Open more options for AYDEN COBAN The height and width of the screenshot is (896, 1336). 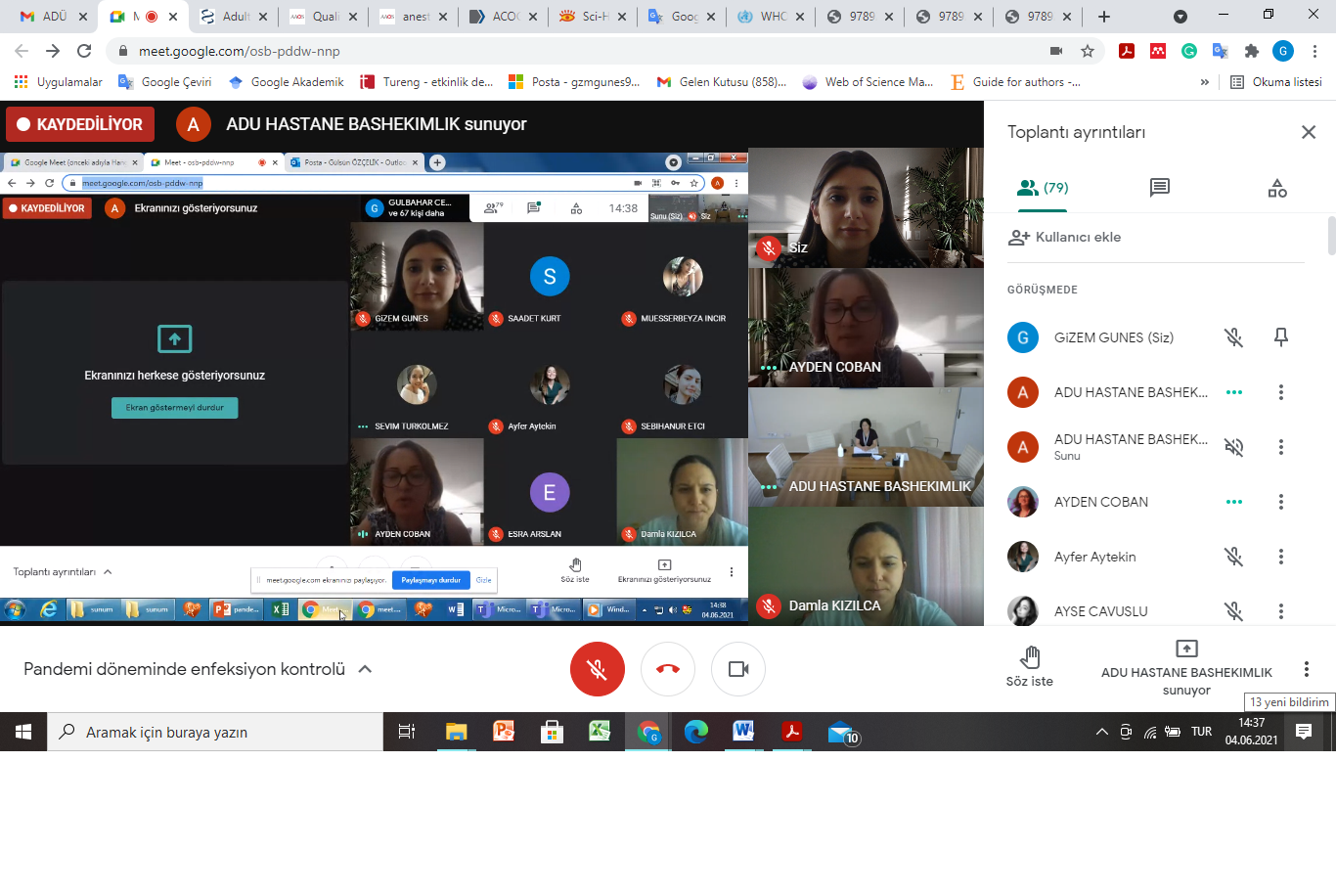[x=1280, y=502]
